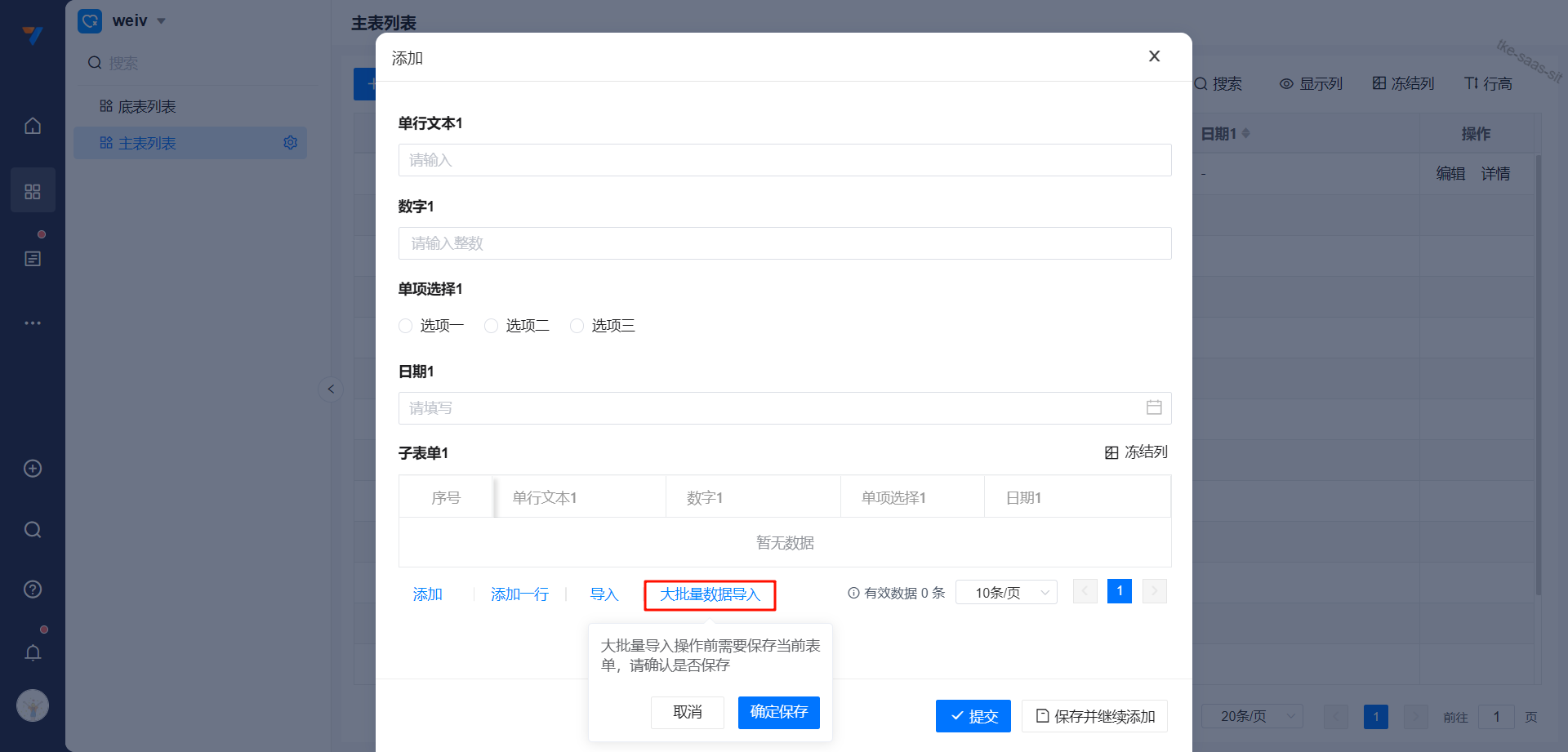Select the 选项一 radio button
Screen dimensions: 1568x752
pos(406,326)
